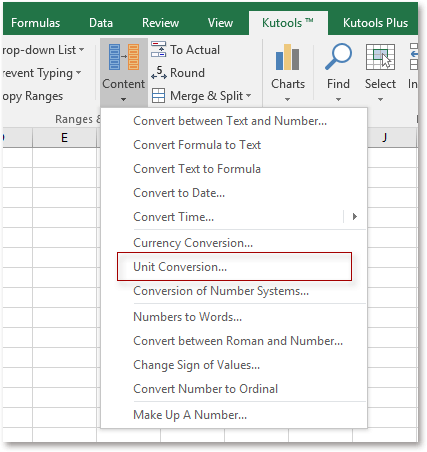Click the To Actual icon
Image resolution: width=427 pixels, height=452 pixels.
[158, 49]
